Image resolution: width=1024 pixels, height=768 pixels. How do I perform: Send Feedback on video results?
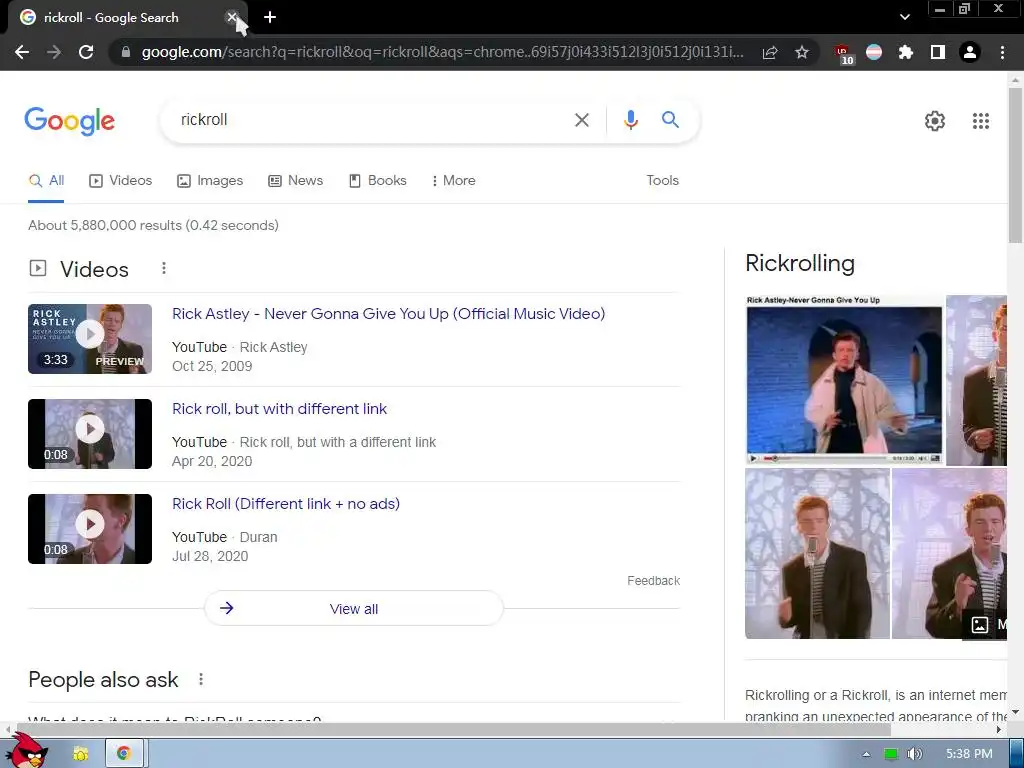653,581
